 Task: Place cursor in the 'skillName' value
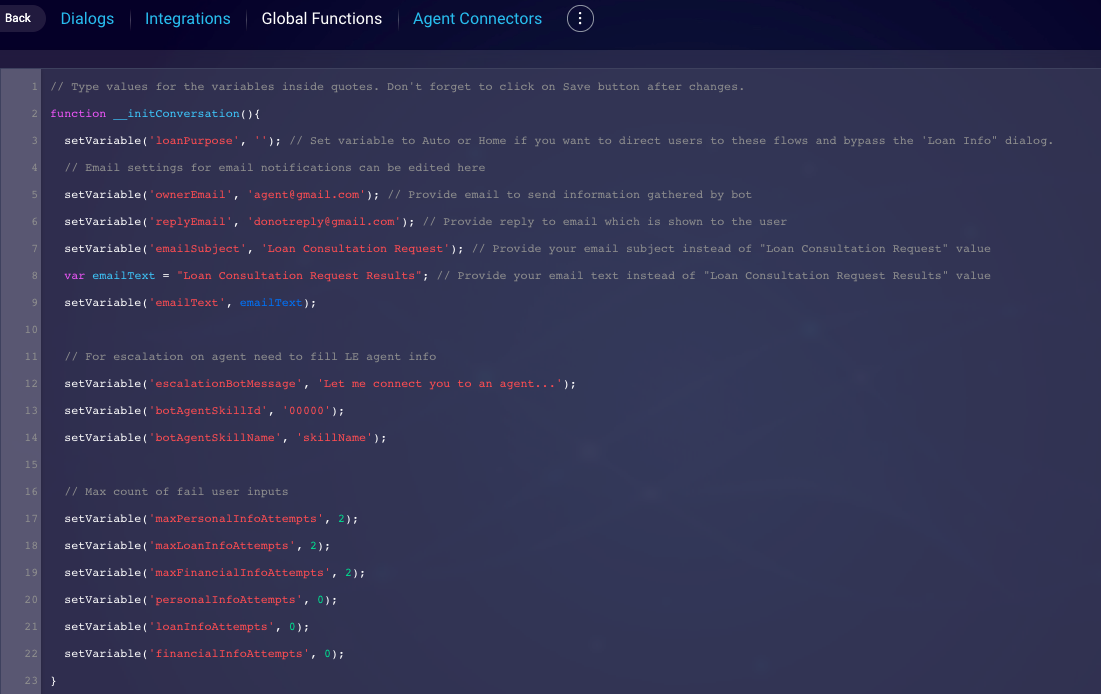point(334,438)
